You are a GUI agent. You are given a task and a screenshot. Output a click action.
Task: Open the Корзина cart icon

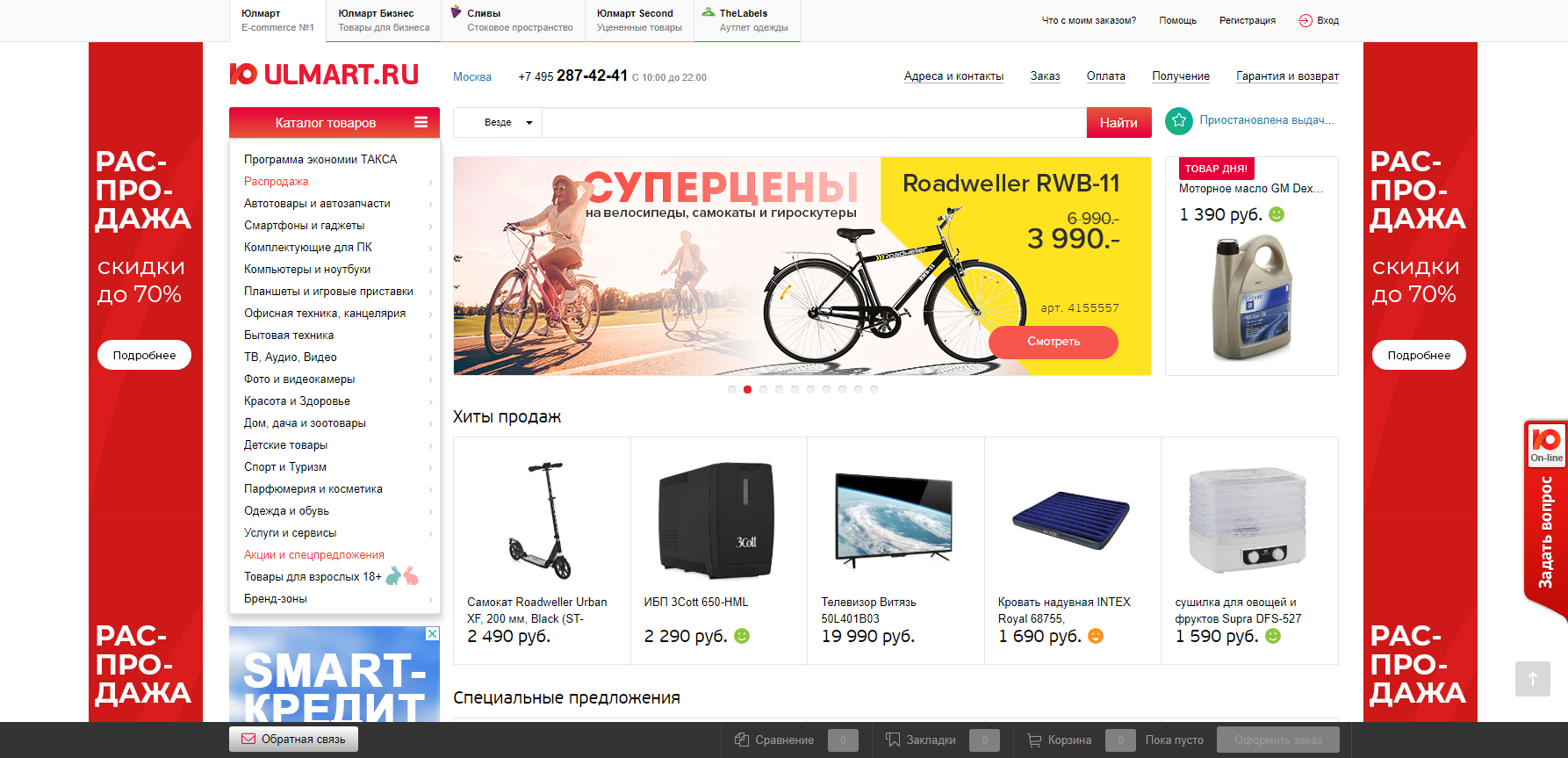(x=1034, y=740)
